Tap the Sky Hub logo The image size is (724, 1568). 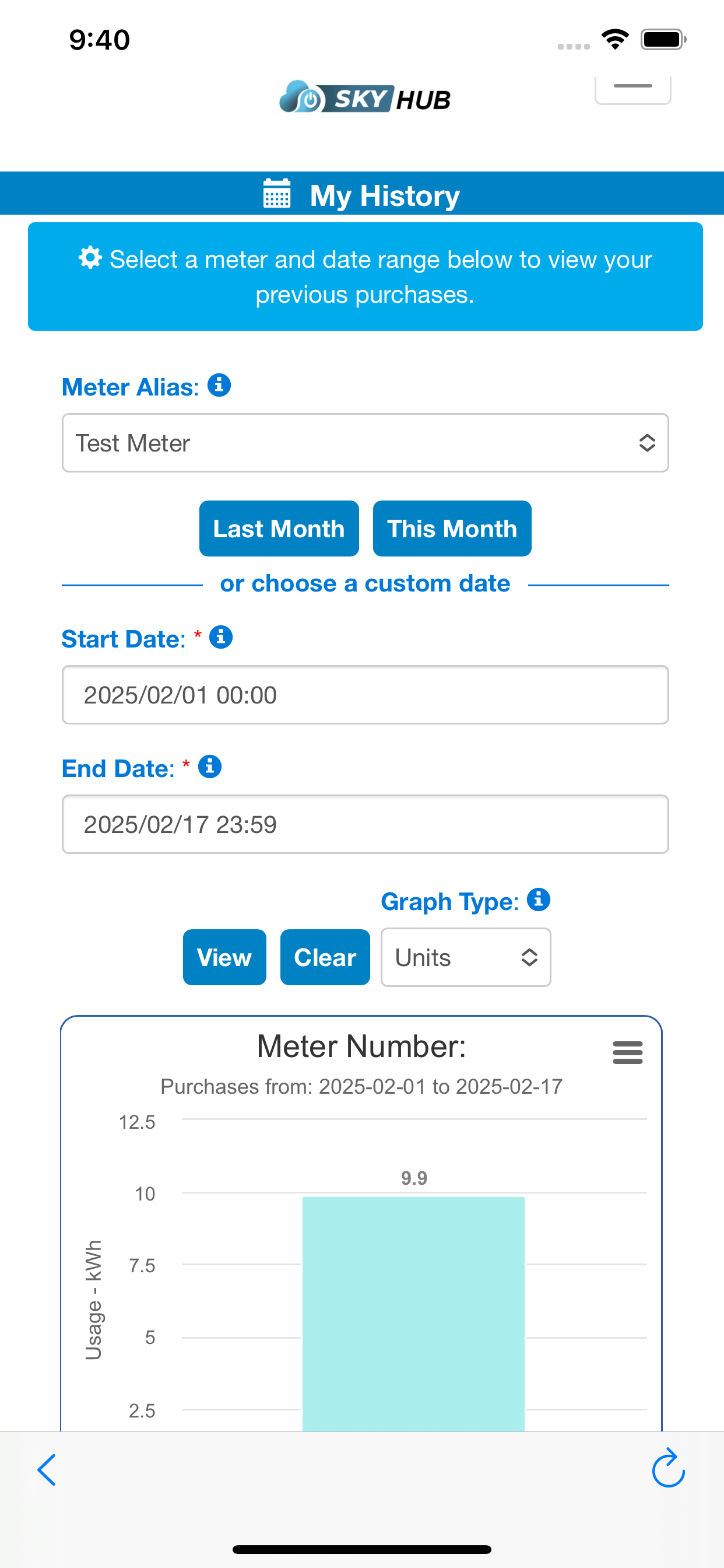(x=365, y=97)
